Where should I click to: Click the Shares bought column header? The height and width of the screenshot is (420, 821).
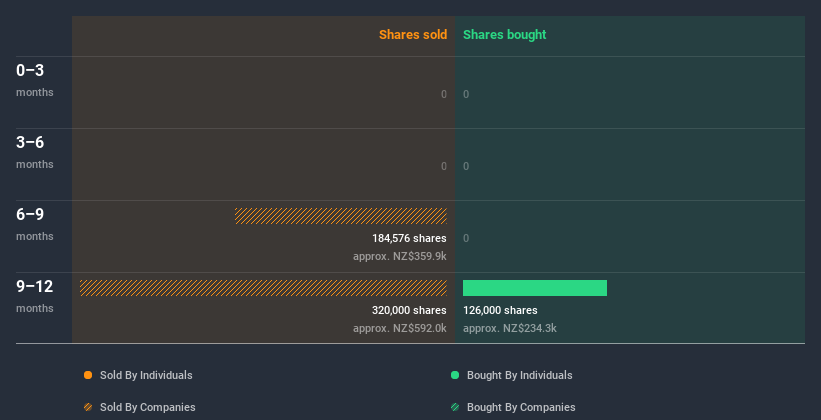click(x=505, y=35)
